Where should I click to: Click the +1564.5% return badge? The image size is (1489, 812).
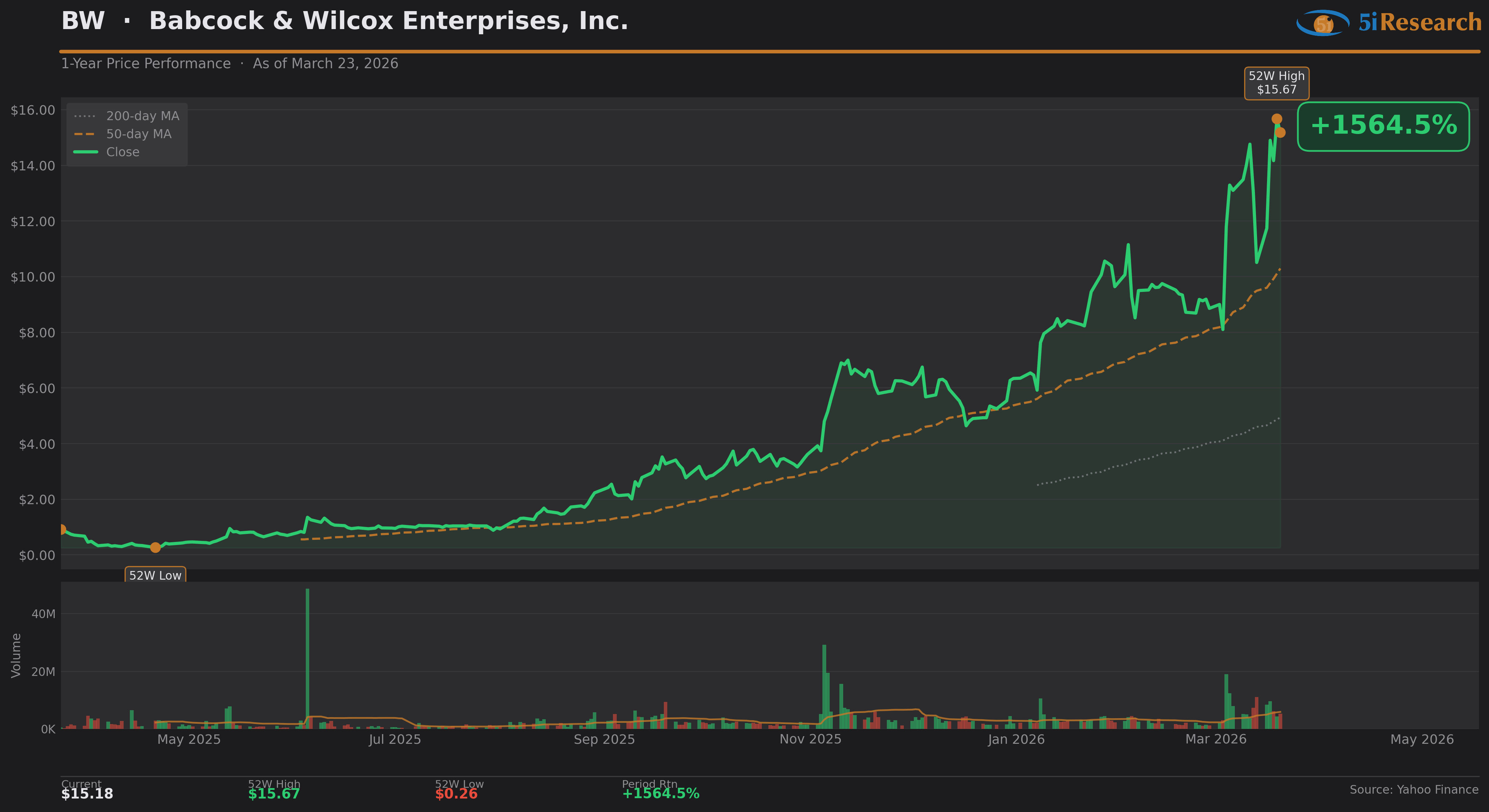(1383, 126)
